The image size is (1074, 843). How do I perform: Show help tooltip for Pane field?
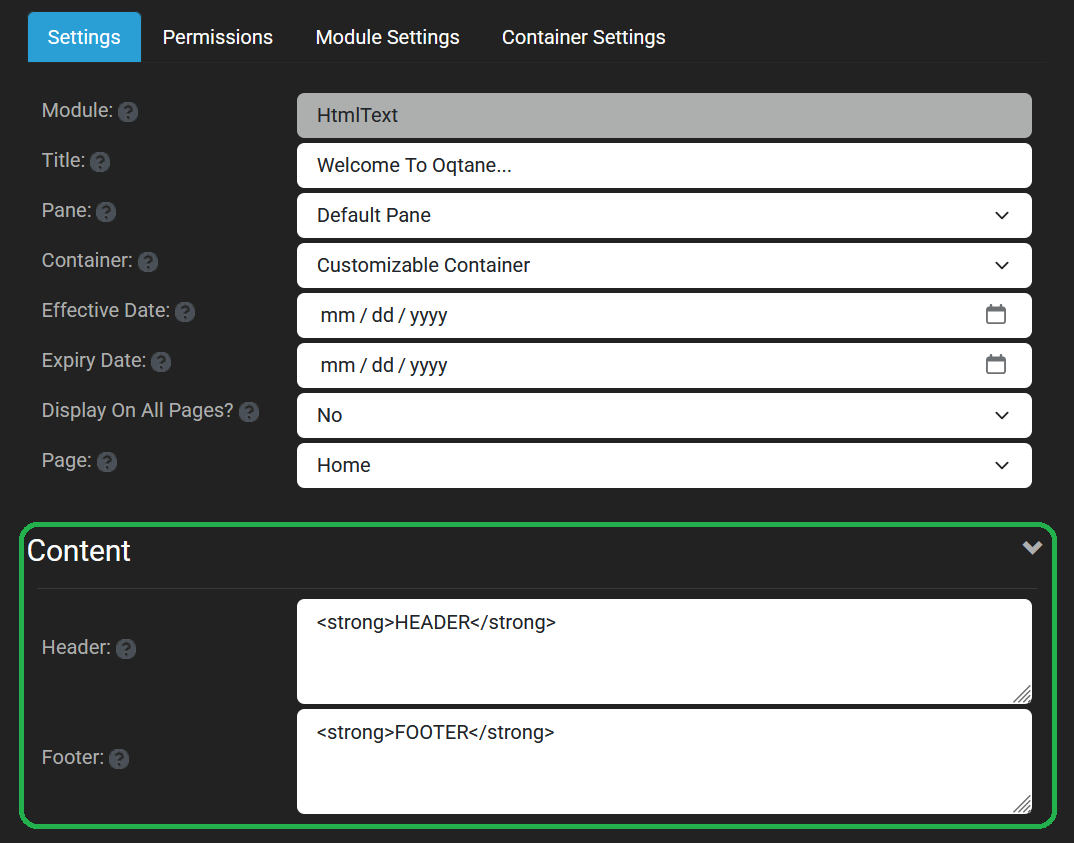105,212
